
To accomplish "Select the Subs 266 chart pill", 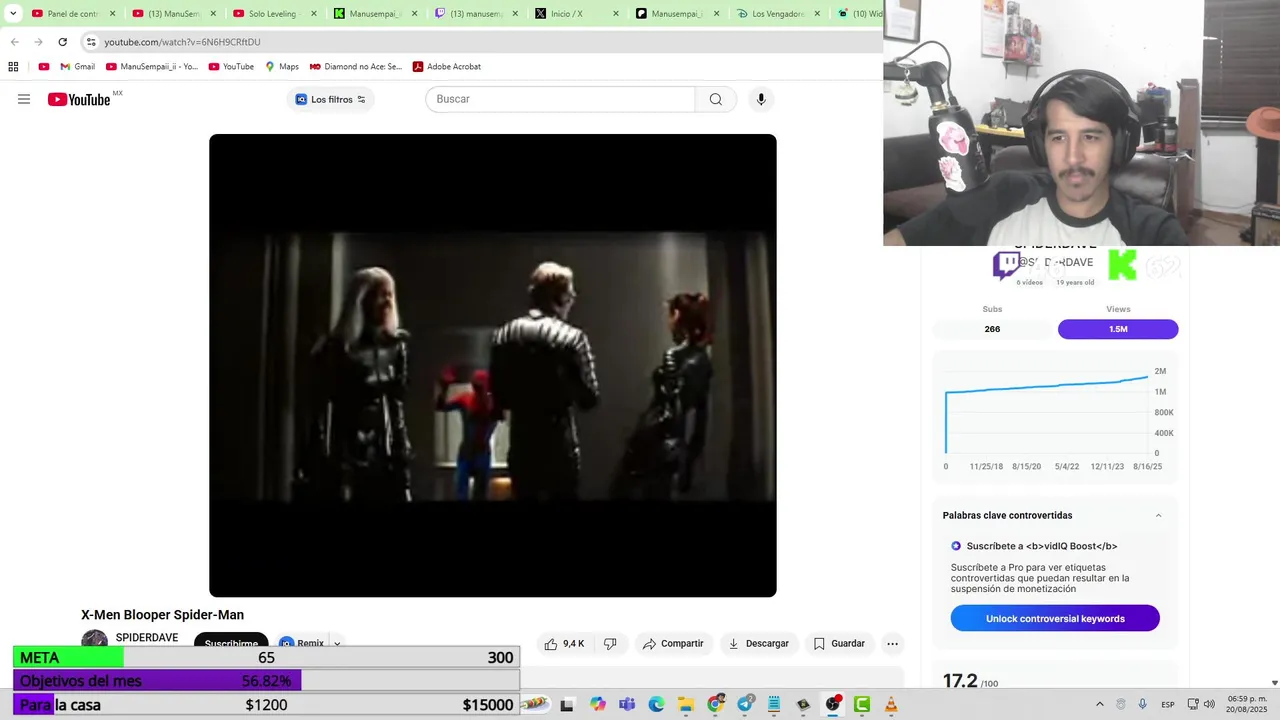I will pos(992,329).
